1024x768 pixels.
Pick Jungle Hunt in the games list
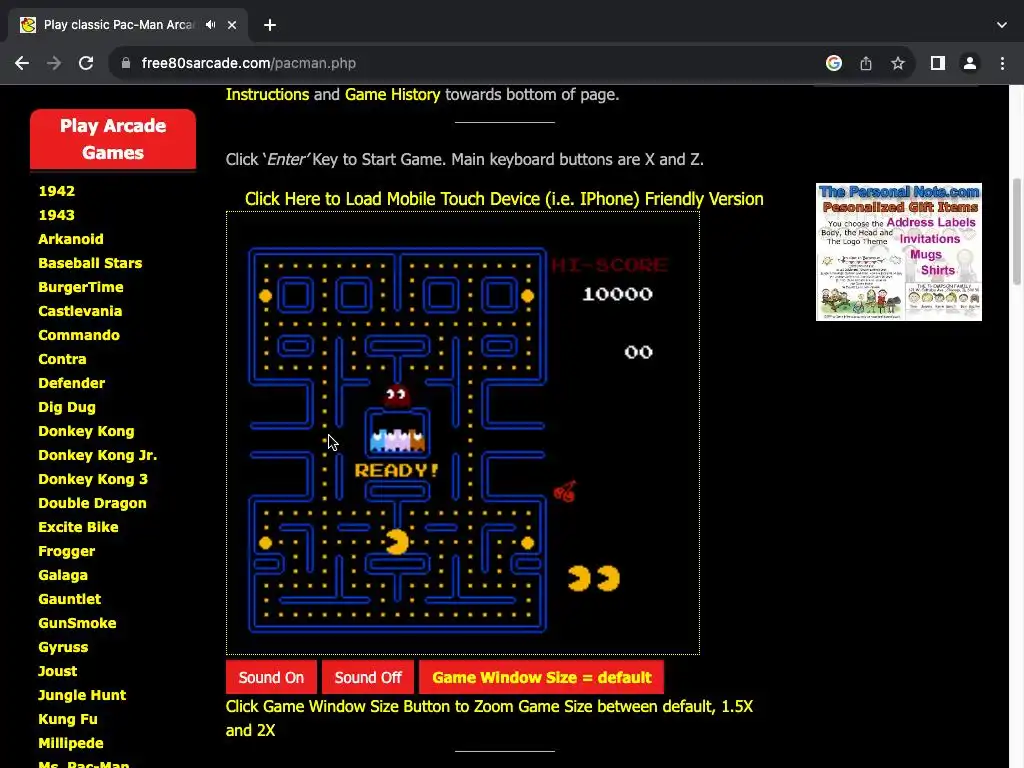82,695
